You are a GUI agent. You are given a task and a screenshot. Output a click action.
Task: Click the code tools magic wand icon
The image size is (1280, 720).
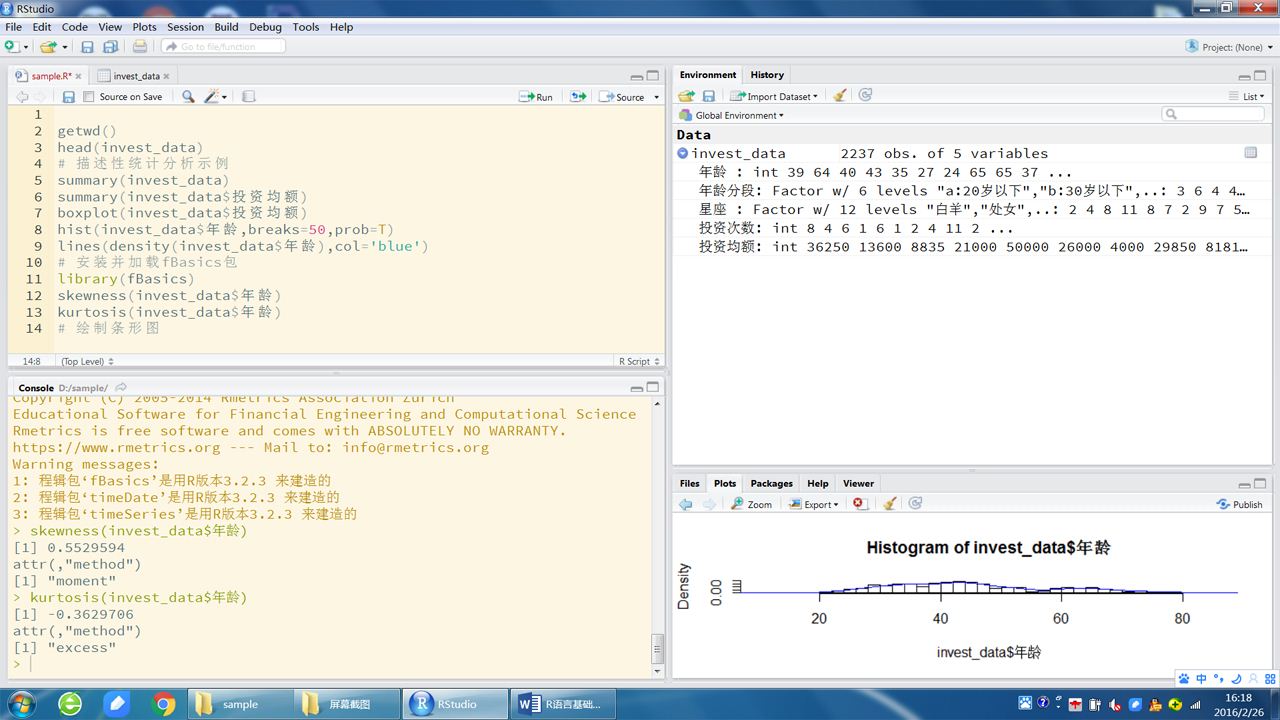pos(213,97)
